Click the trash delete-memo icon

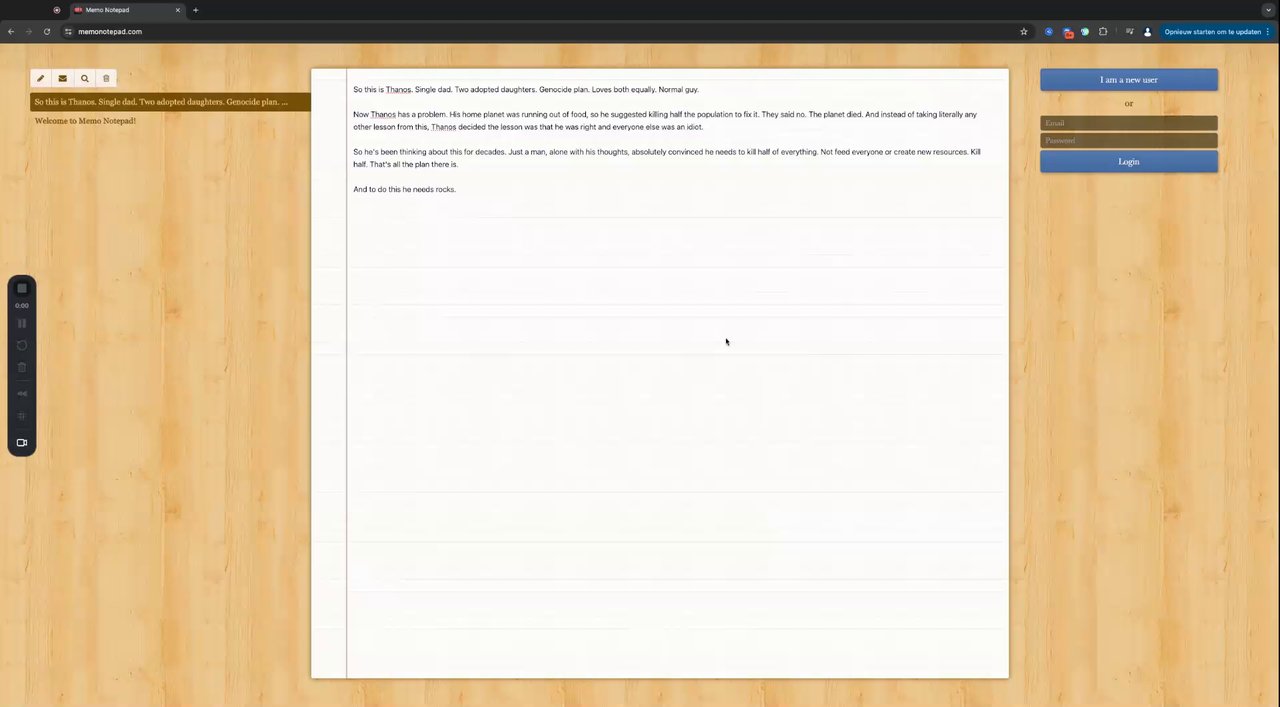(x=106, y=78)
